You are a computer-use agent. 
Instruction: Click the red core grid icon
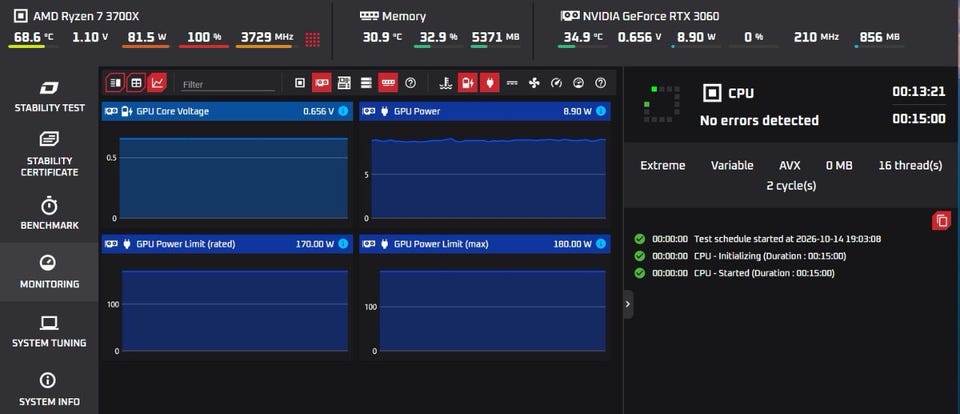click(x=312, y=39)
